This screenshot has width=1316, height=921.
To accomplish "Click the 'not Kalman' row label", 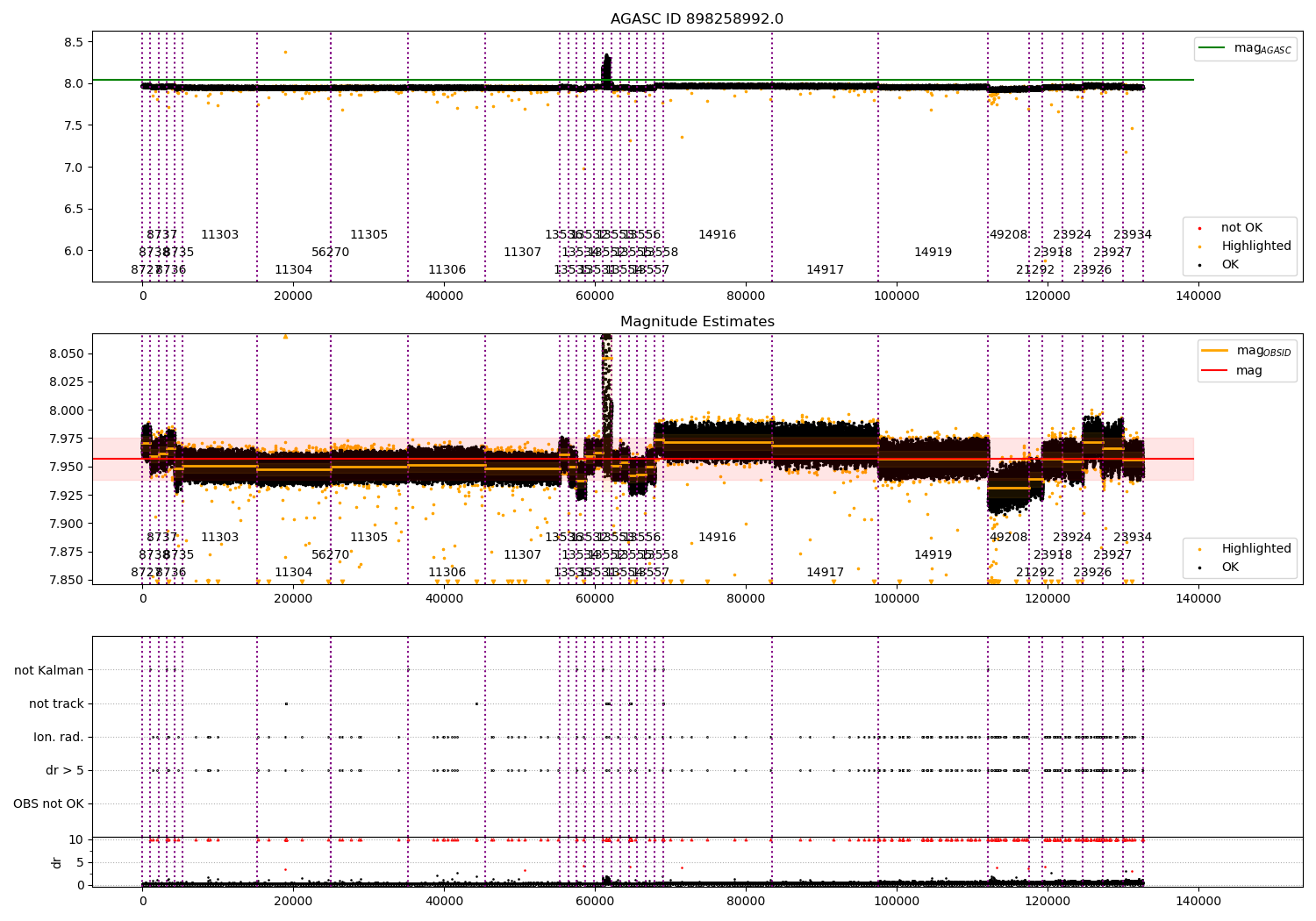I will (x=49, y=670).
